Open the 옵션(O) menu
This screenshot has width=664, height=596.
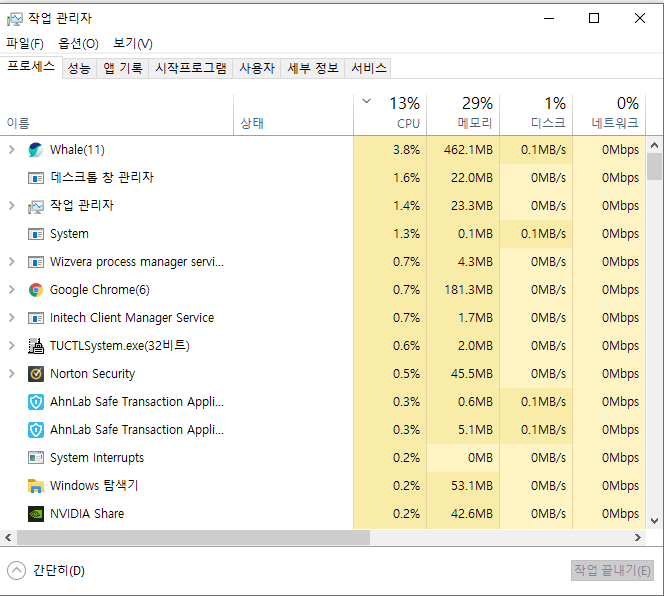click(78, 43)
